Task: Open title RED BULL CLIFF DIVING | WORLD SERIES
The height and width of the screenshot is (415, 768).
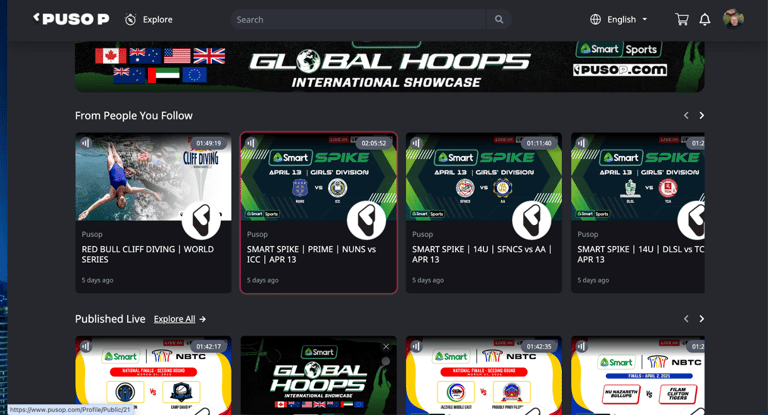Action: pos(147,254)
